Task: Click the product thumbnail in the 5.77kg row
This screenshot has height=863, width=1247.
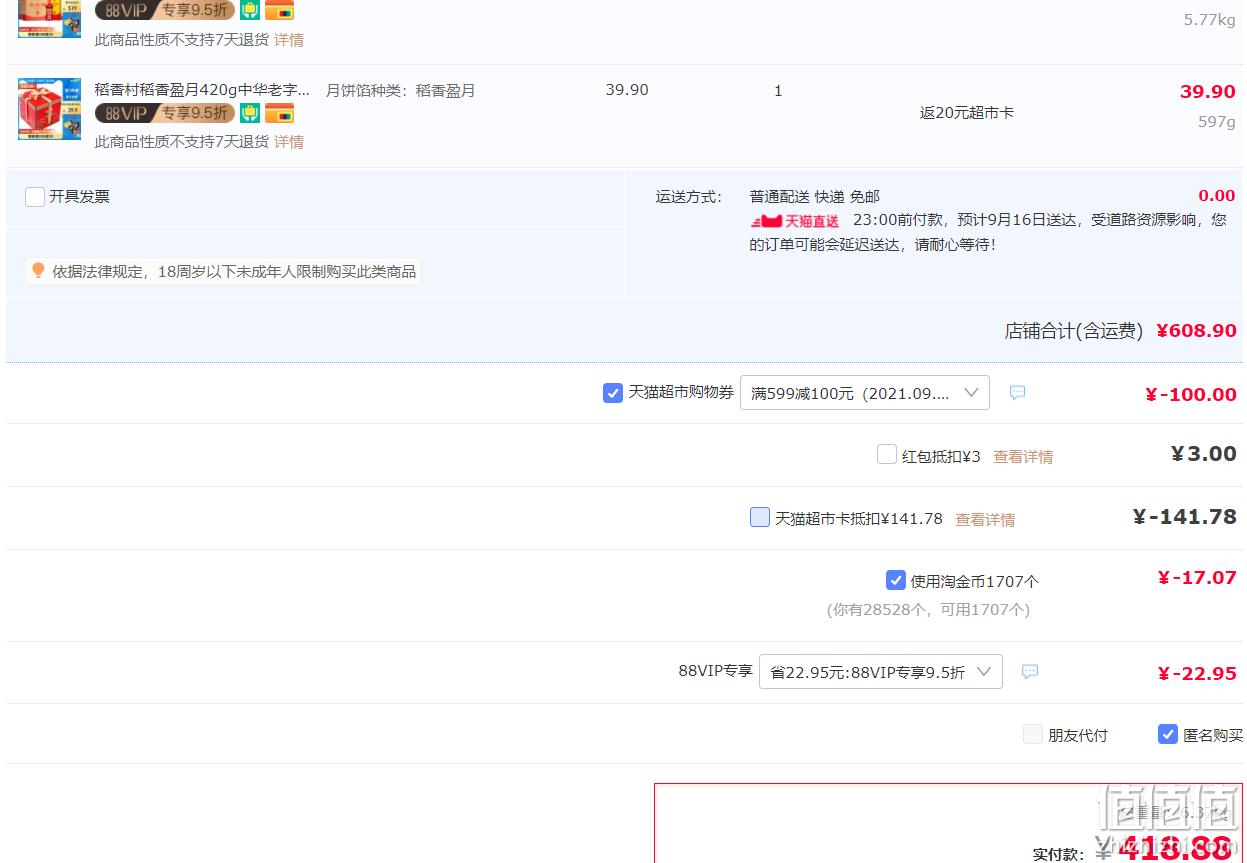Action: point(49,19)
